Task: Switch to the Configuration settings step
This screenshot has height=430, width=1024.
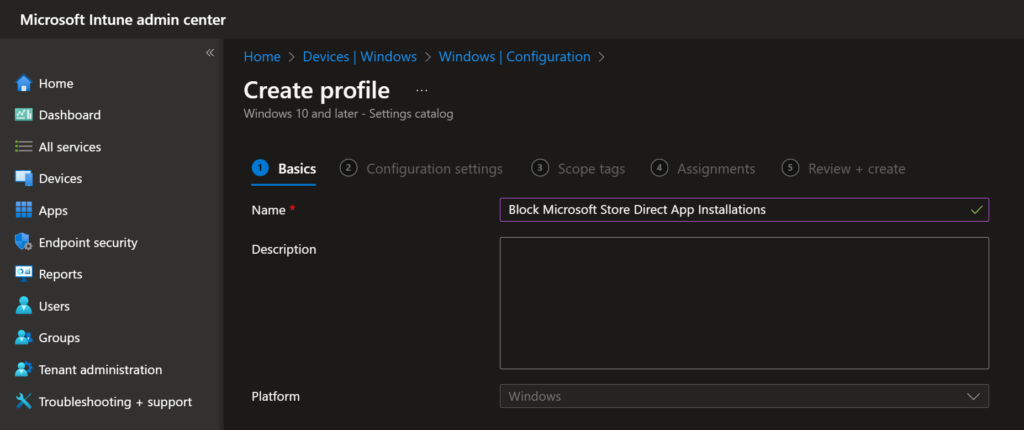Action: (422, 169)
